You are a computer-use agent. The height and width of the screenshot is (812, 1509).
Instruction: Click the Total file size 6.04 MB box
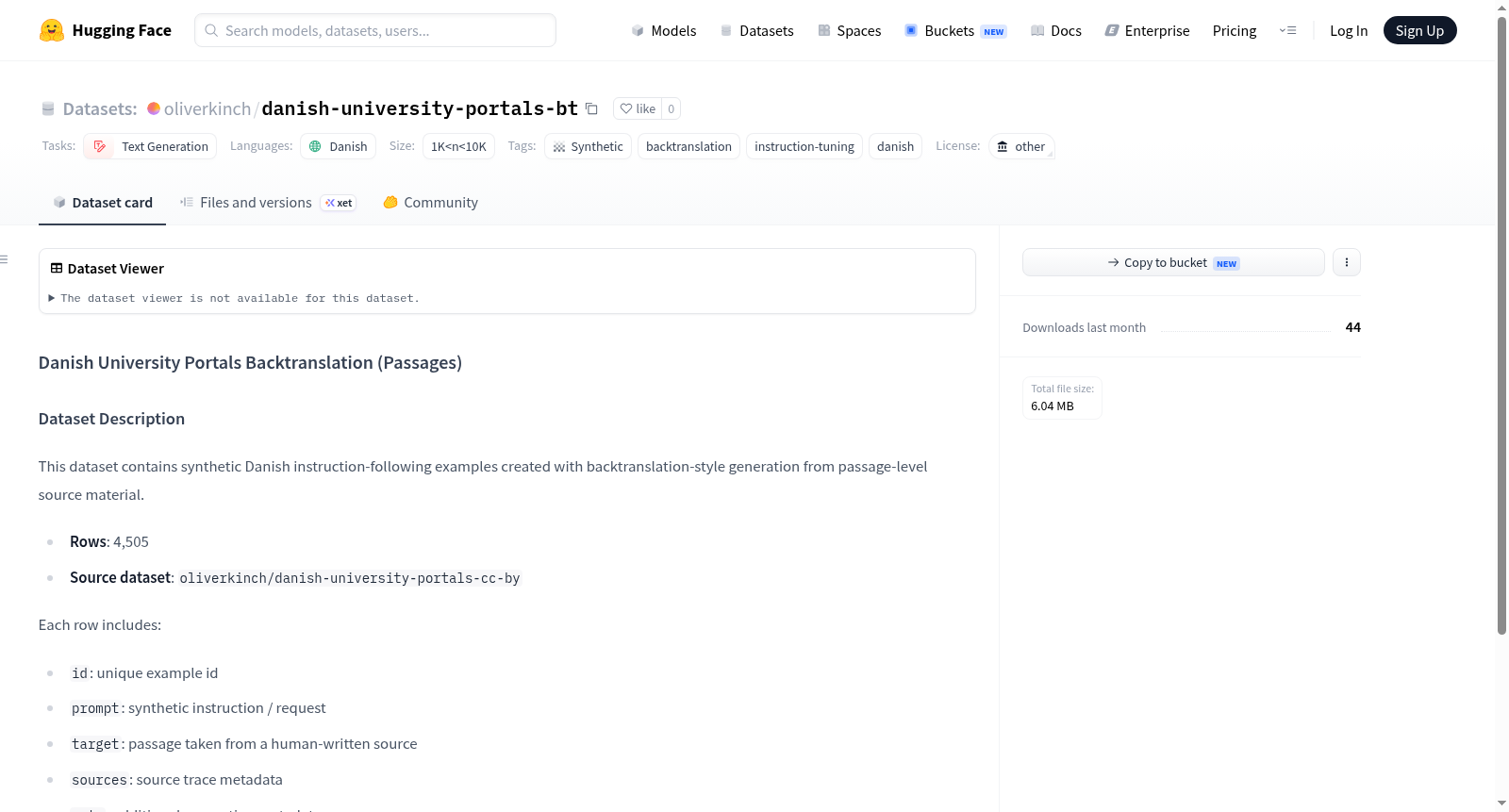[1062, 398]
